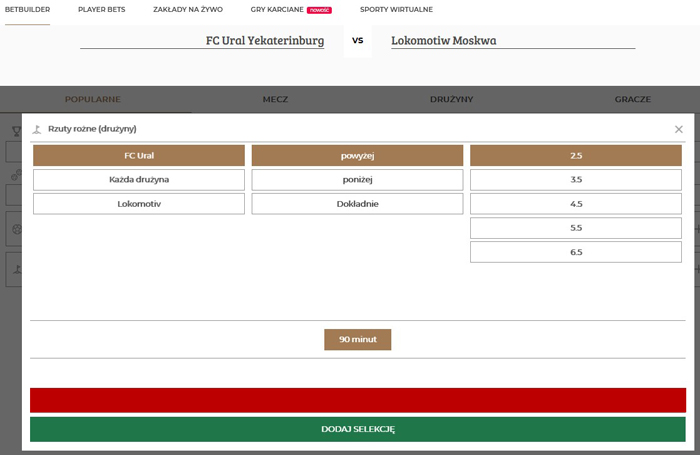Click the football icon in left sidebar
The width and height of the screenshot is (700, 455).
[17, 230]
